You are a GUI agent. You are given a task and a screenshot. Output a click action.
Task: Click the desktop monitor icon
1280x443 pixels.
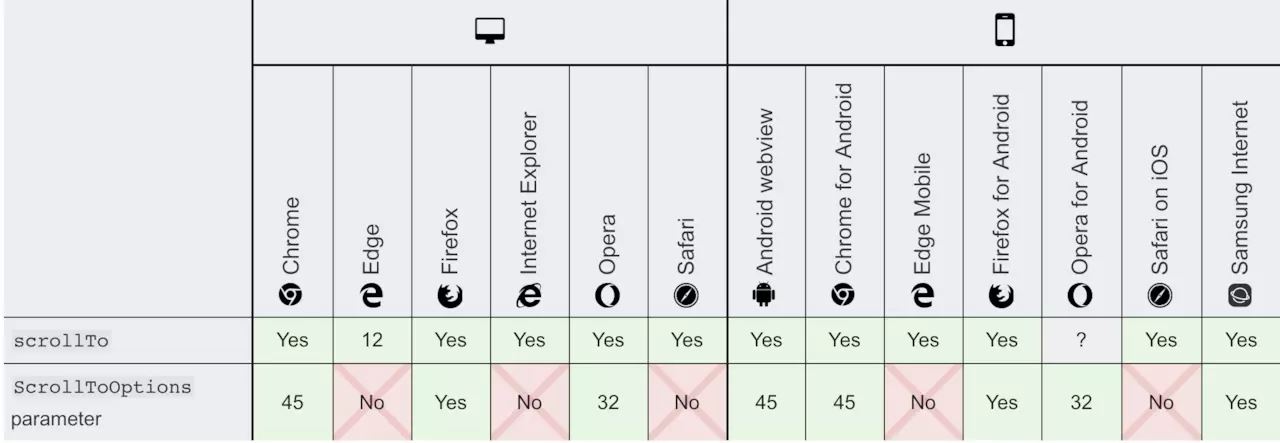point(490,32)
